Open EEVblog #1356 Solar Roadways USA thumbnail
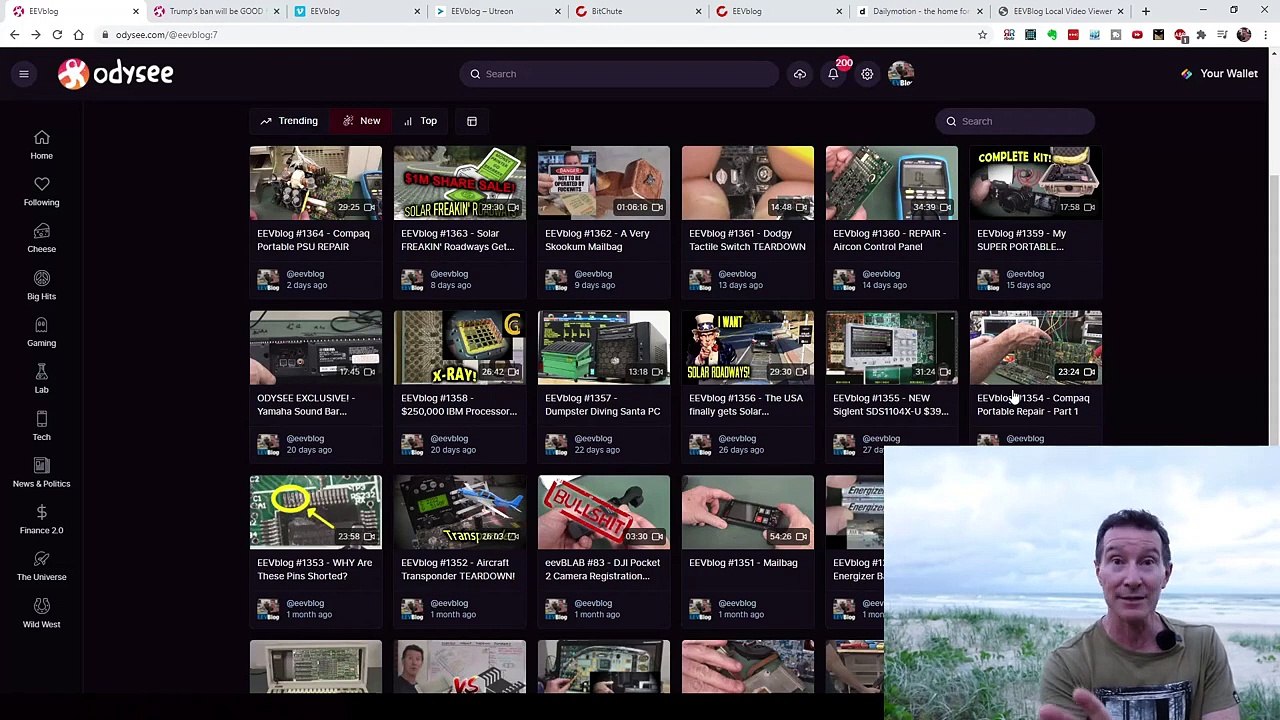The height and width of the screenshot is (720, 1280). [748, 348]
